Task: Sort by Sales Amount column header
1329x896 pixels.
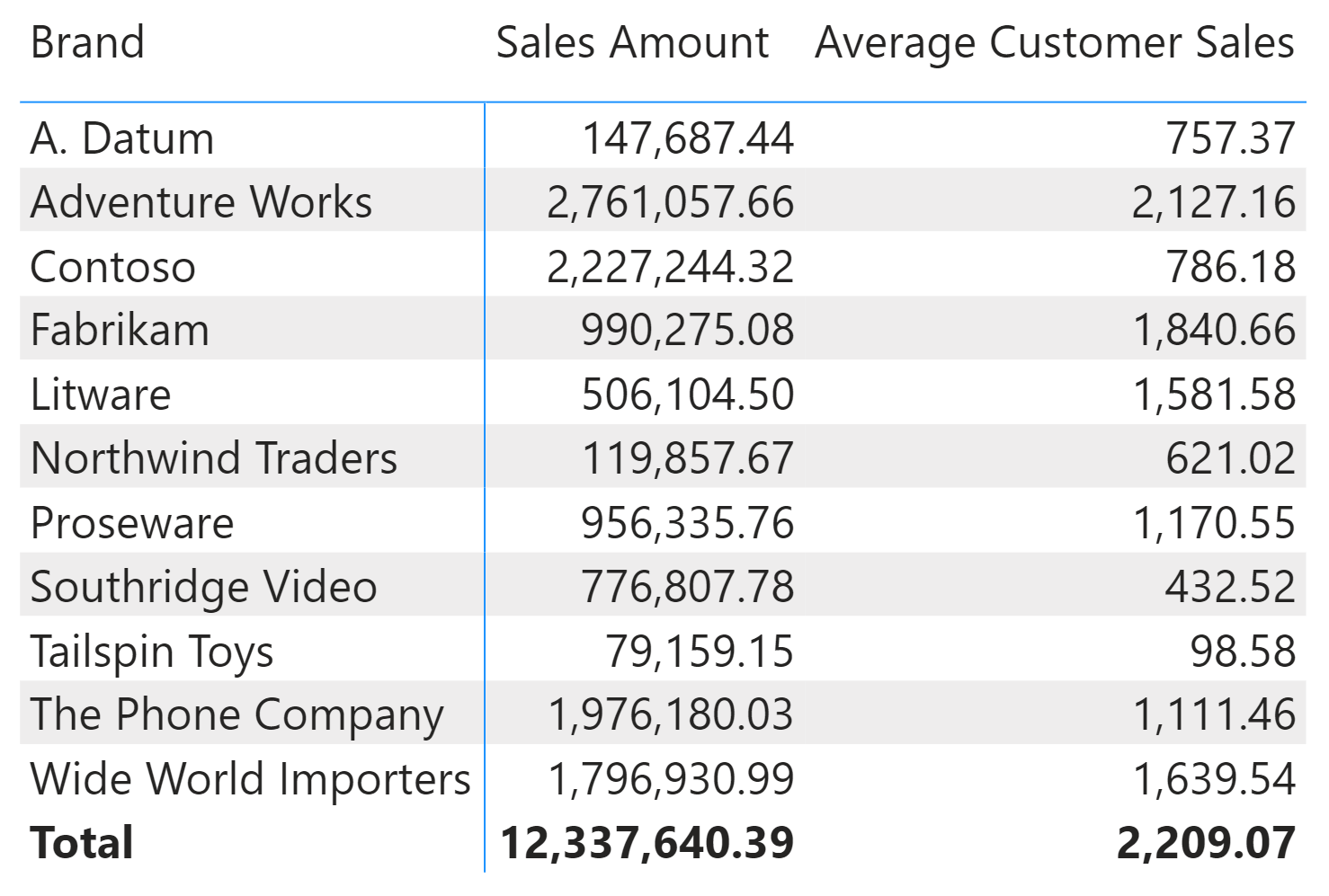Action: point(632,42)
